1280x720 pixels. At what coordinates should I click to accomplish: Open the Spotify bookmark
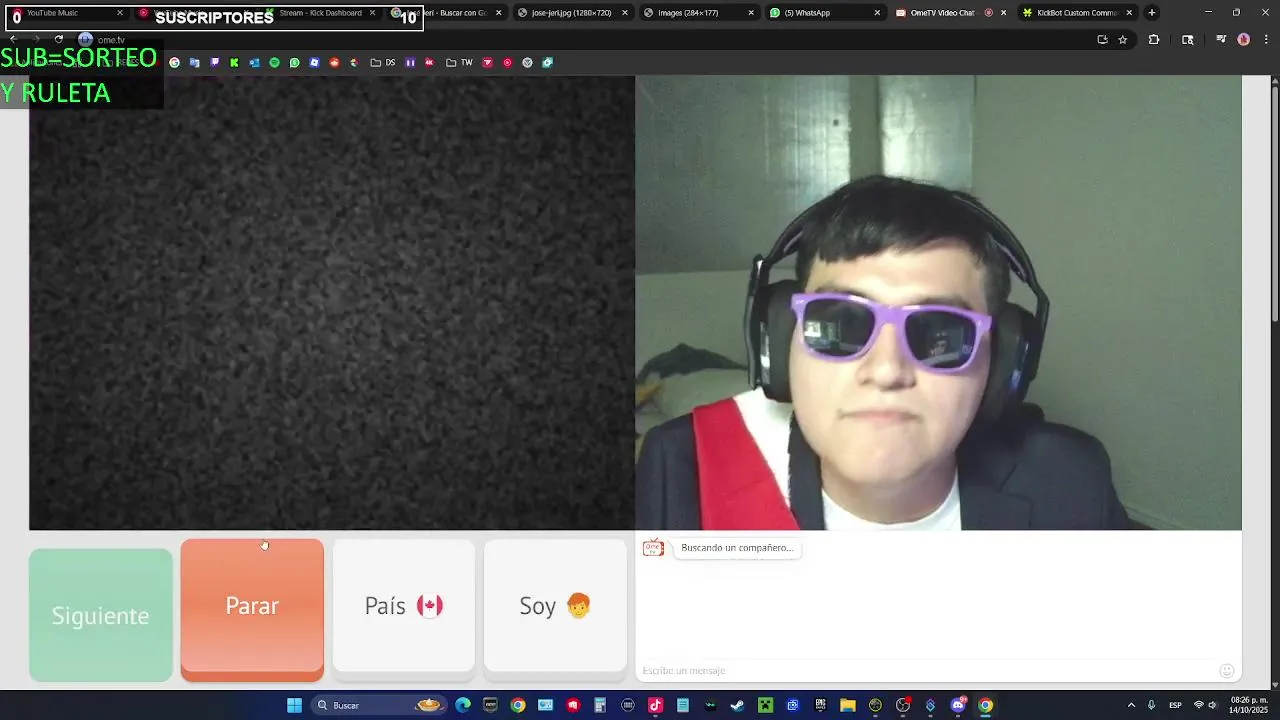coord(274,62)
